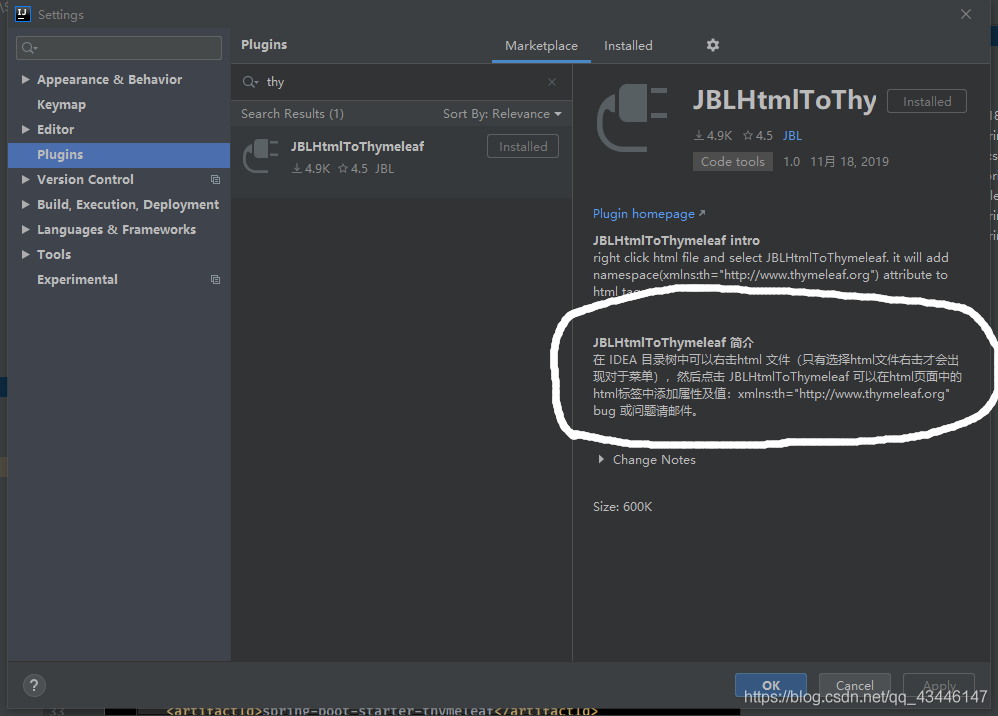The image size is (998, 716).
Task: Click the JBLHtmlToThymeleaf plug icon in results
Action: [261, 156]
